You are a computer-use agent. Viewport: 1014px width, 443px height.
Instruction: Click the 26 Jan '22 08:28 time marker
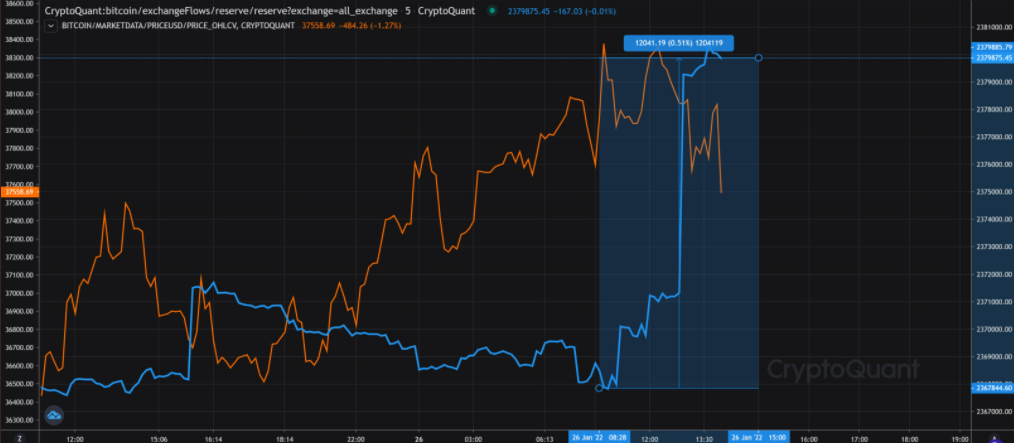tap(599, 438)
